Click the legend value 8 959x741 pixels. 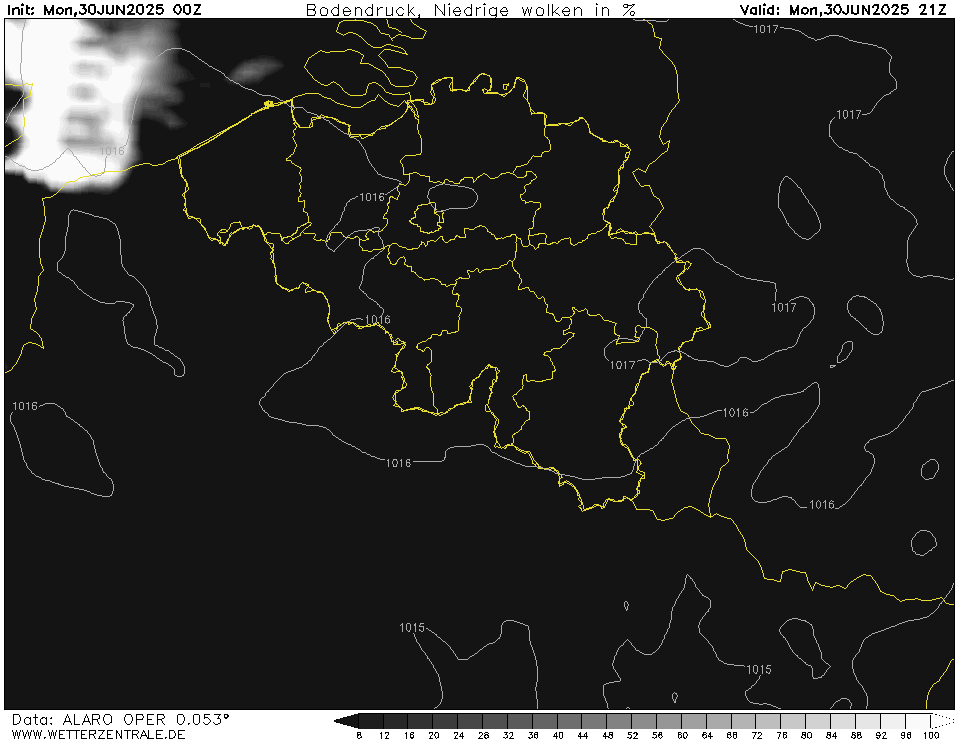pos(359,735)
